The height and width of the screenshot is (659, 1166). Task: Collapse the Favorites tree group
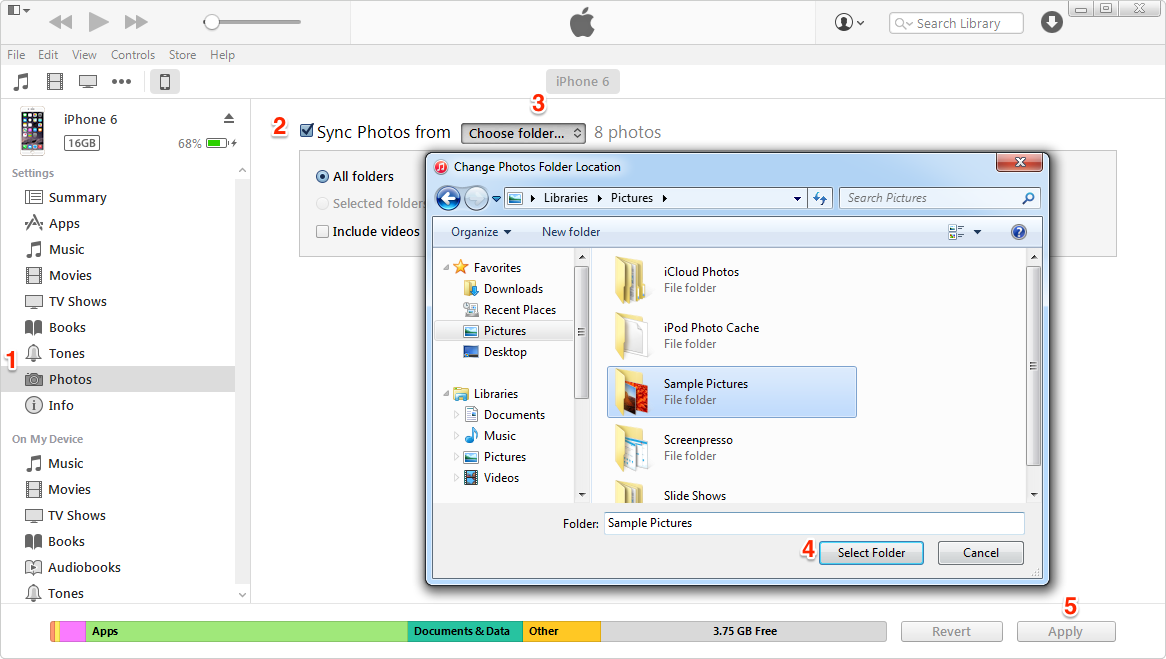click(446, 267)
